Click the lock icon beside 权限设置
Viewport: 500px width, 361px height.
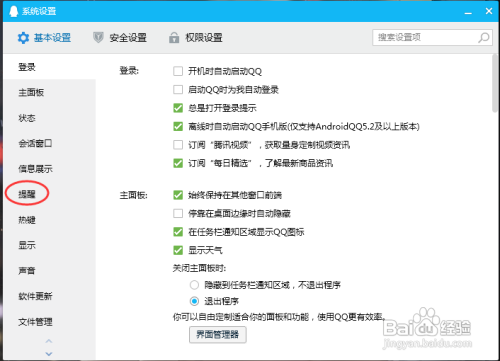click(x=174, y=37)
